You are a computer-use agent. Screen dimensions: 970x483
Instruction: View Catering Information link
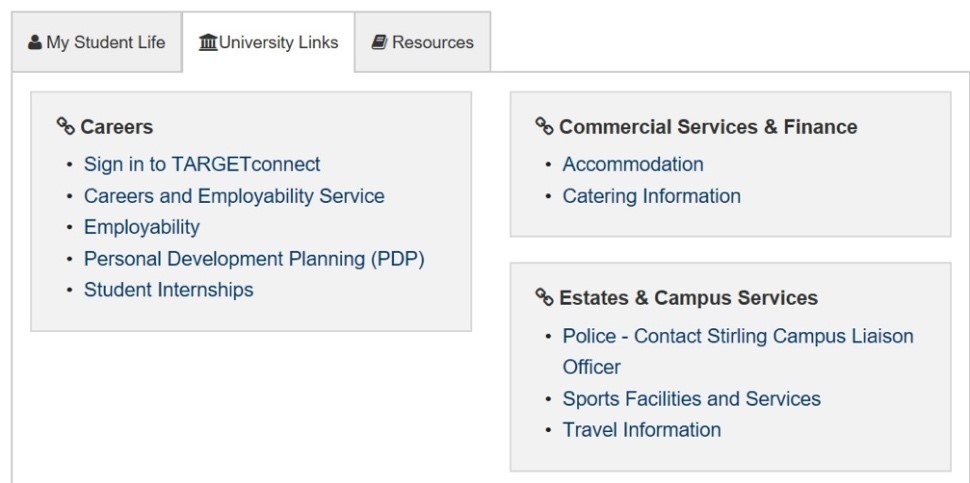click(x=652, y=196)
